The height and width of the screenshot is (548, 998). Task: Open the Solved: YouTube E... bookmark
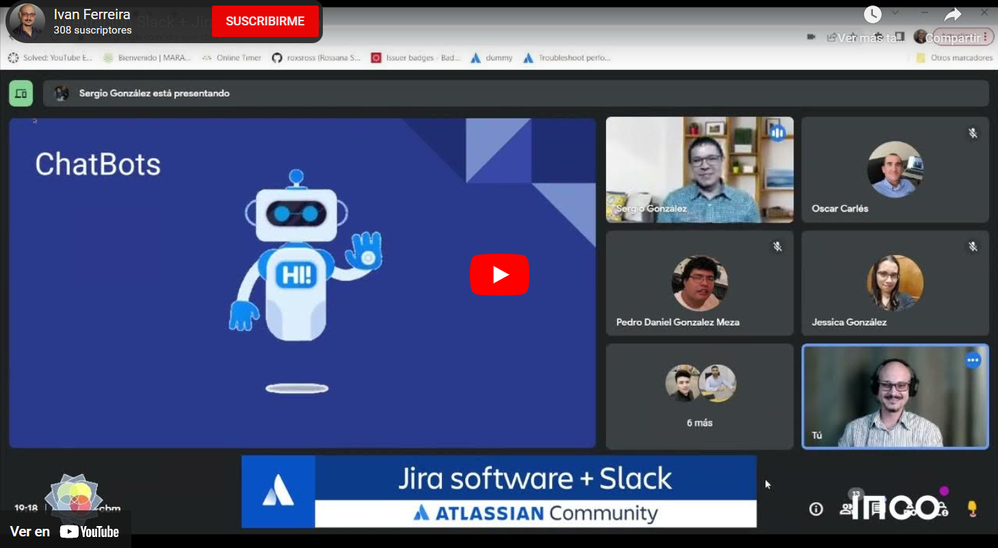pos(50,58)
